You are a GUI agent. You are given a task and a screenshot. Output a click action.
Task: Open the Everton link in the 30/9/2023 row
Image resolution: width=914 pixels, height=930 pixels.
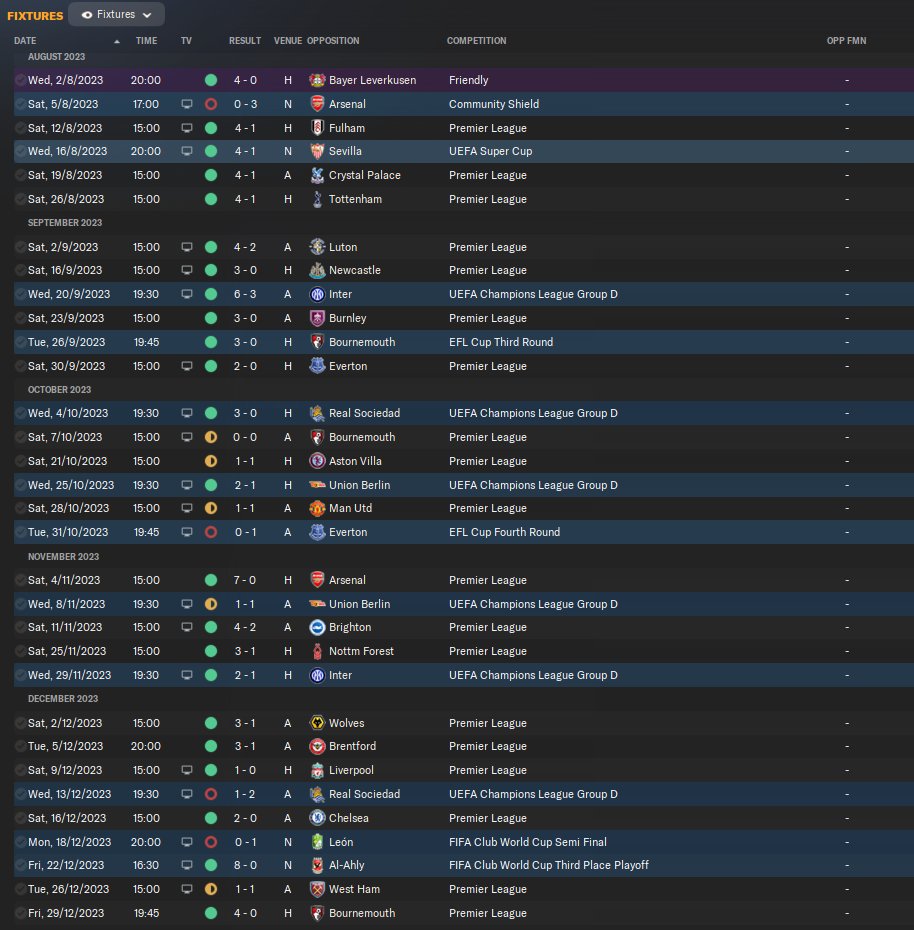click(x=348, y=366)
